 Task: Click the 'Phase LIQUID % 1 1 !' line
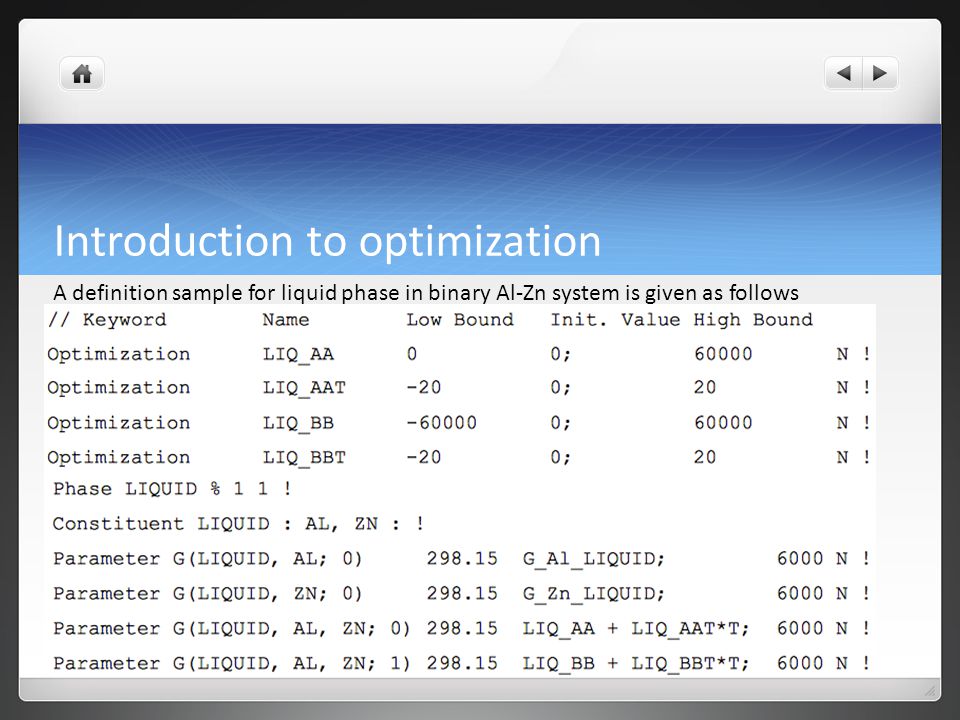pos(172,489)
